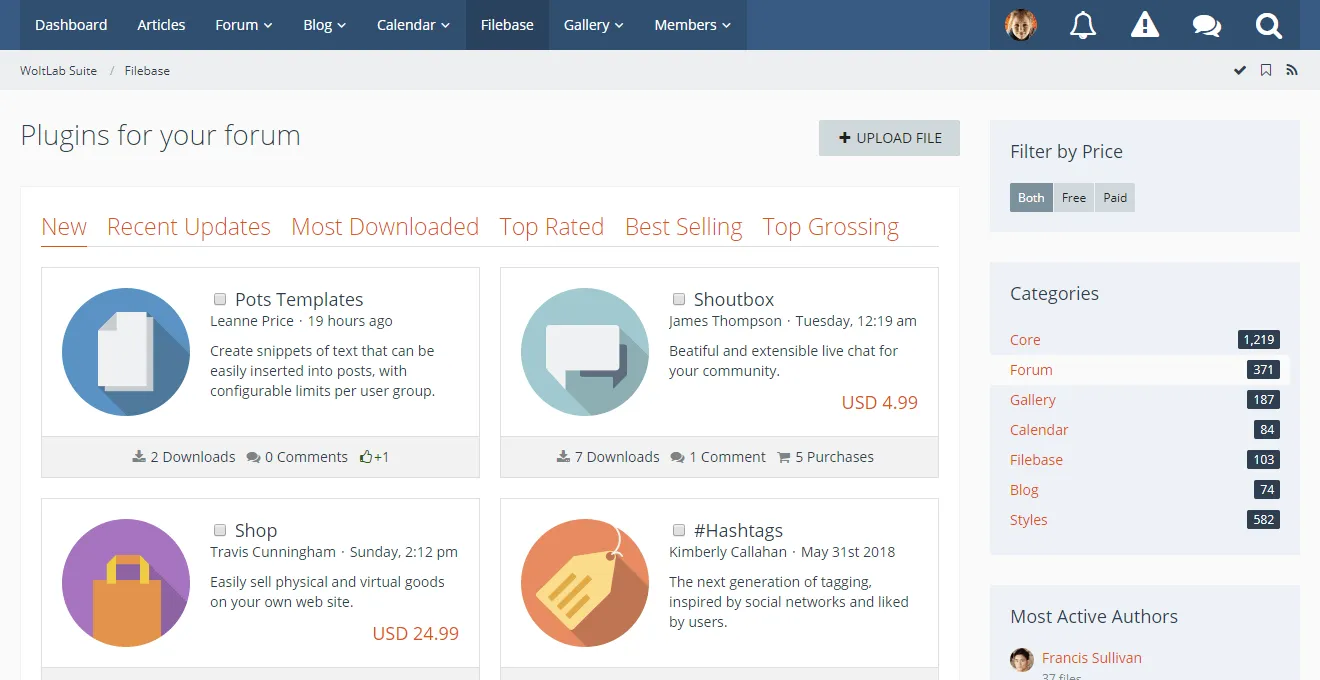This screenshot has height=680, width=1320.
Task: Mark all as read checkmark icon
Action: pos(1240,70)
